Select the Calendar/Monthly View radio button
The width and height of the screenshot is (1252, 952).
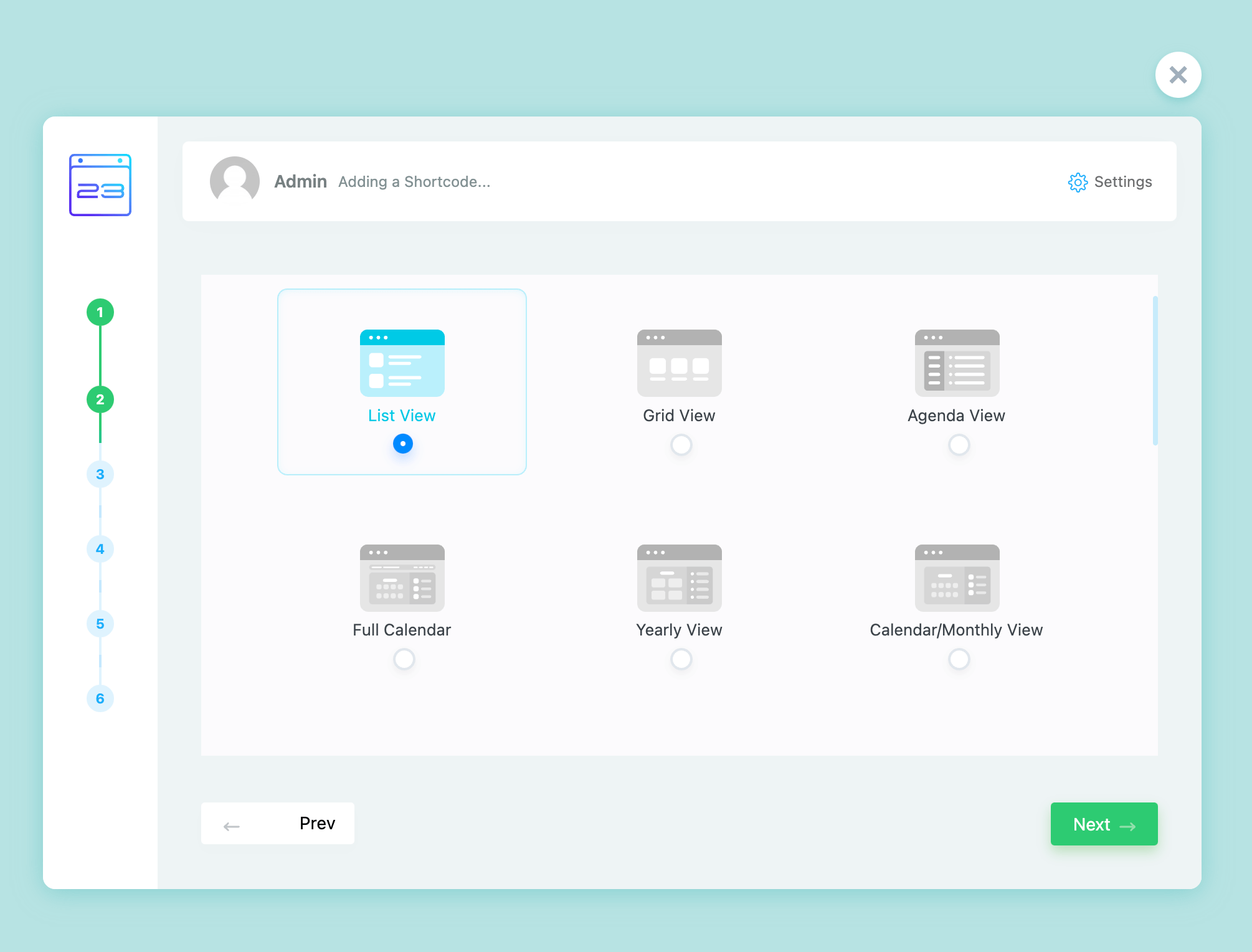point(959,659)
